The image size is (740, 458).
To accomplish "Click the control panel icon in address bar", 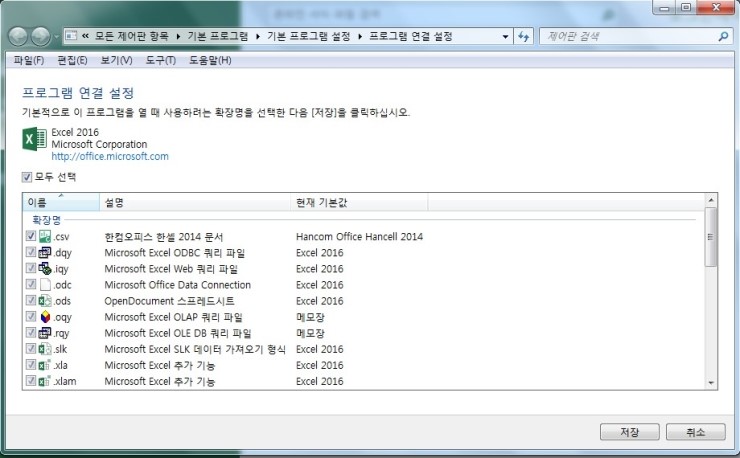I will tap(71, 36).
